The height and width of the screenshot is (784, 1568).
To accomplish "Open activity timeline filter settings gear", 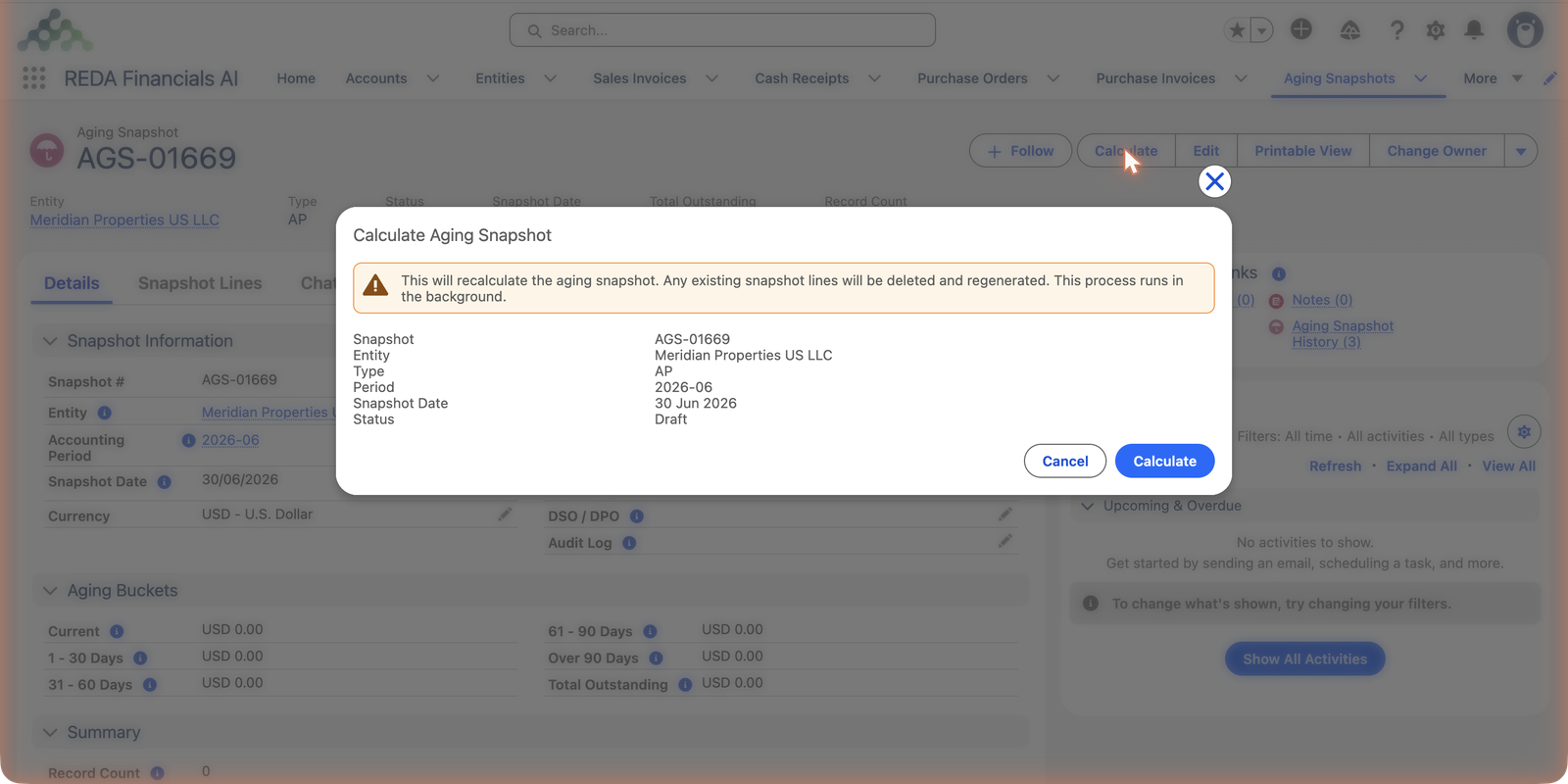I will pos(1524,431).
